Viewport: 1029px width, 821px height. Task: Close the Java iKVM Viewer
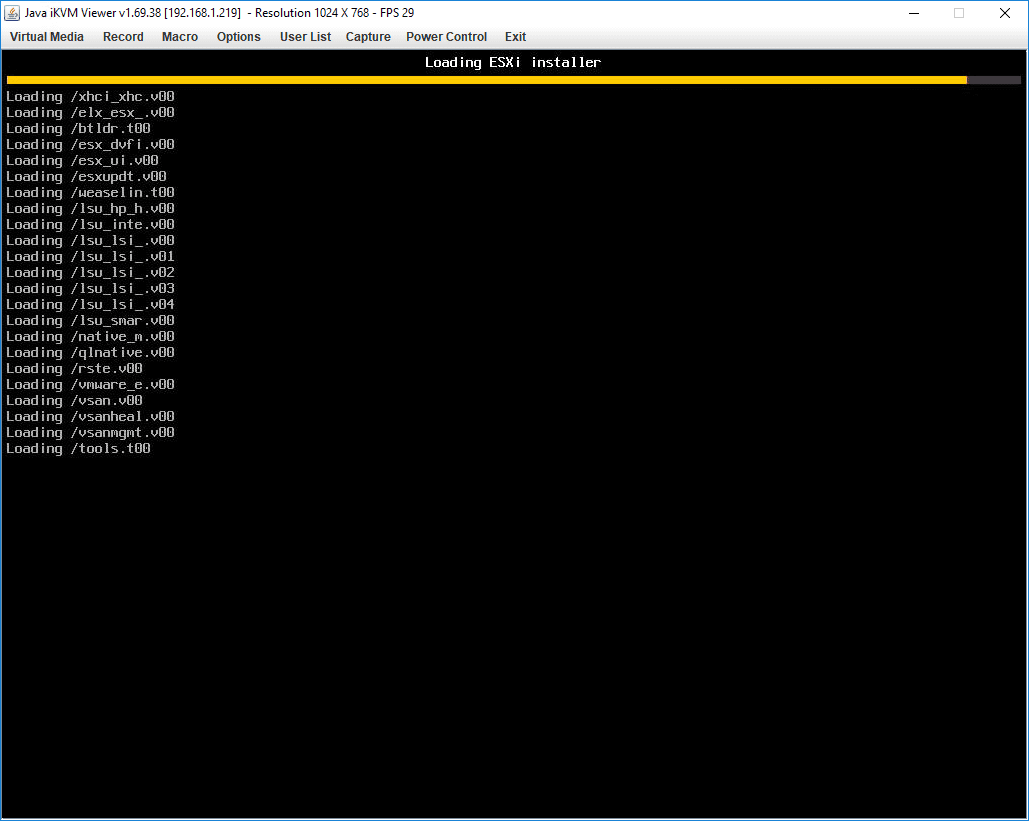(1004, 13)
